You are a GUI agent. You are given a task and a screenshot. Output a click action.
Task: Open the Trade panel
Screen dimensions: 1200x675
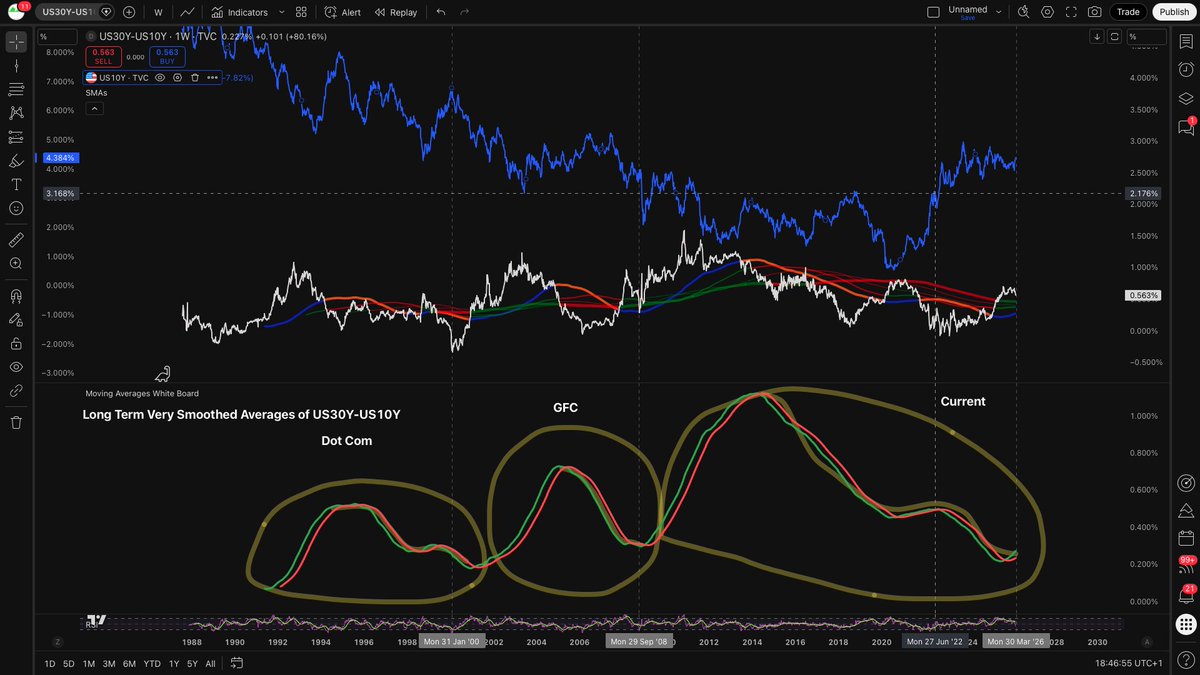click(1128, 12)
